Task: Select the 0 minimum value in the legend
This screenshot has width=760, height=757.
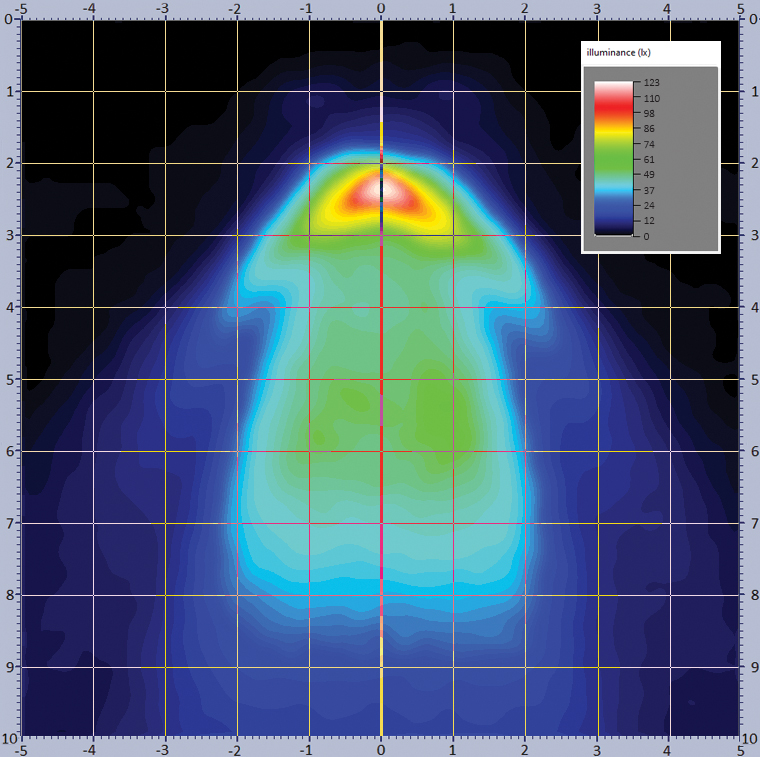Action: pos(647,236)
